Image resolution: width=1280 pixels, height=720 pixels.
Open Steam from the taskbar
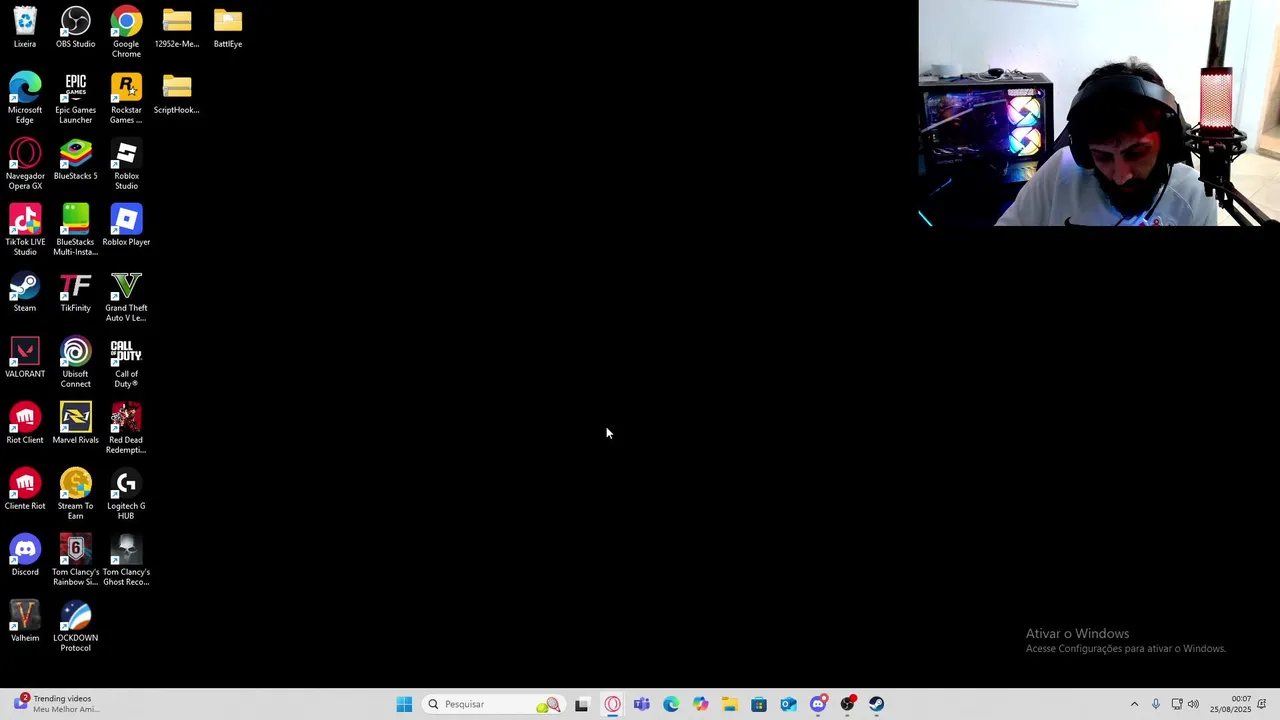coord(877,704)
